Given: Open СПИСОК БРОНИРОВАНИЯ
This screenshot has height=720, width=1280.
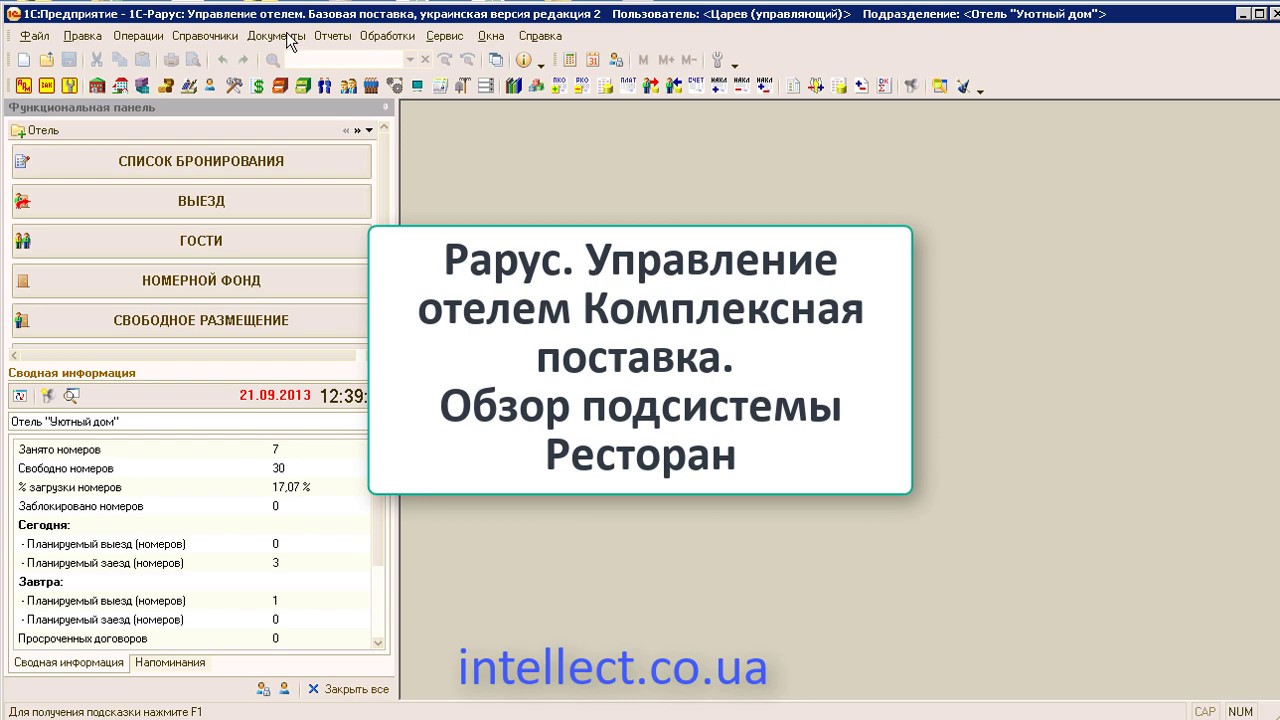Looking at the screenshot, I should click(192, 161).
